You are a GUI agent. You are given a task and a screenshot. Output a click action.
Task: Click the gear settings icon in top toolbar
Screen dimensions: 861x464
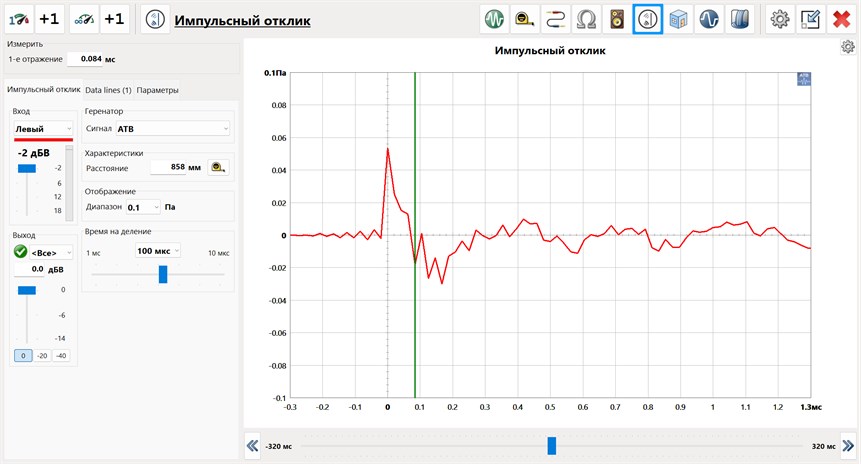tap(779, 19)
